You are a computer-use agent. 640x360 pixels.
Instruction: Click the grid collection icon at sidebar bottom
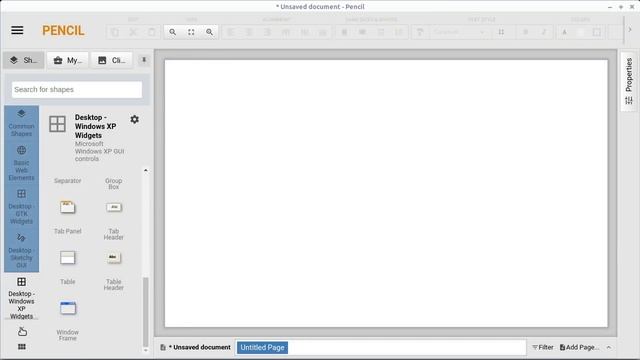[22, 347]
